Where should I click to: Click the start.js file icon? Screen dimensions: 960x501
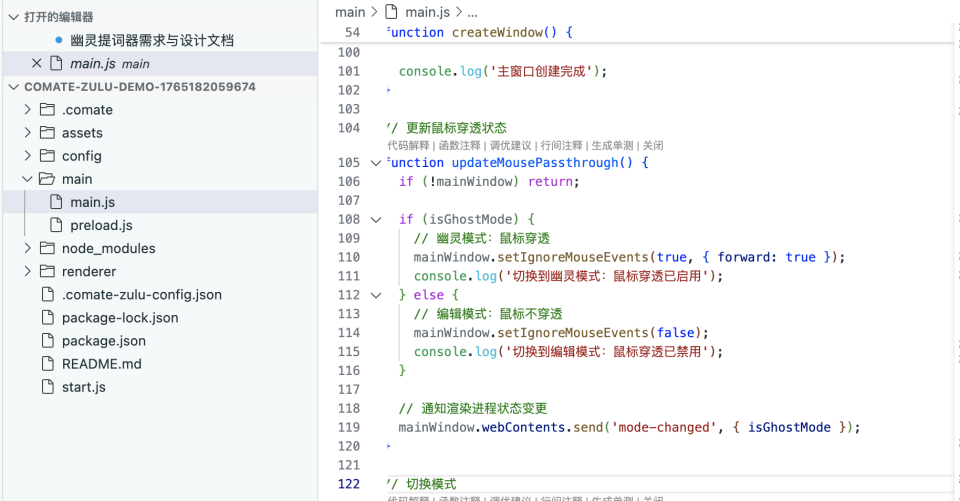(48, 387)
